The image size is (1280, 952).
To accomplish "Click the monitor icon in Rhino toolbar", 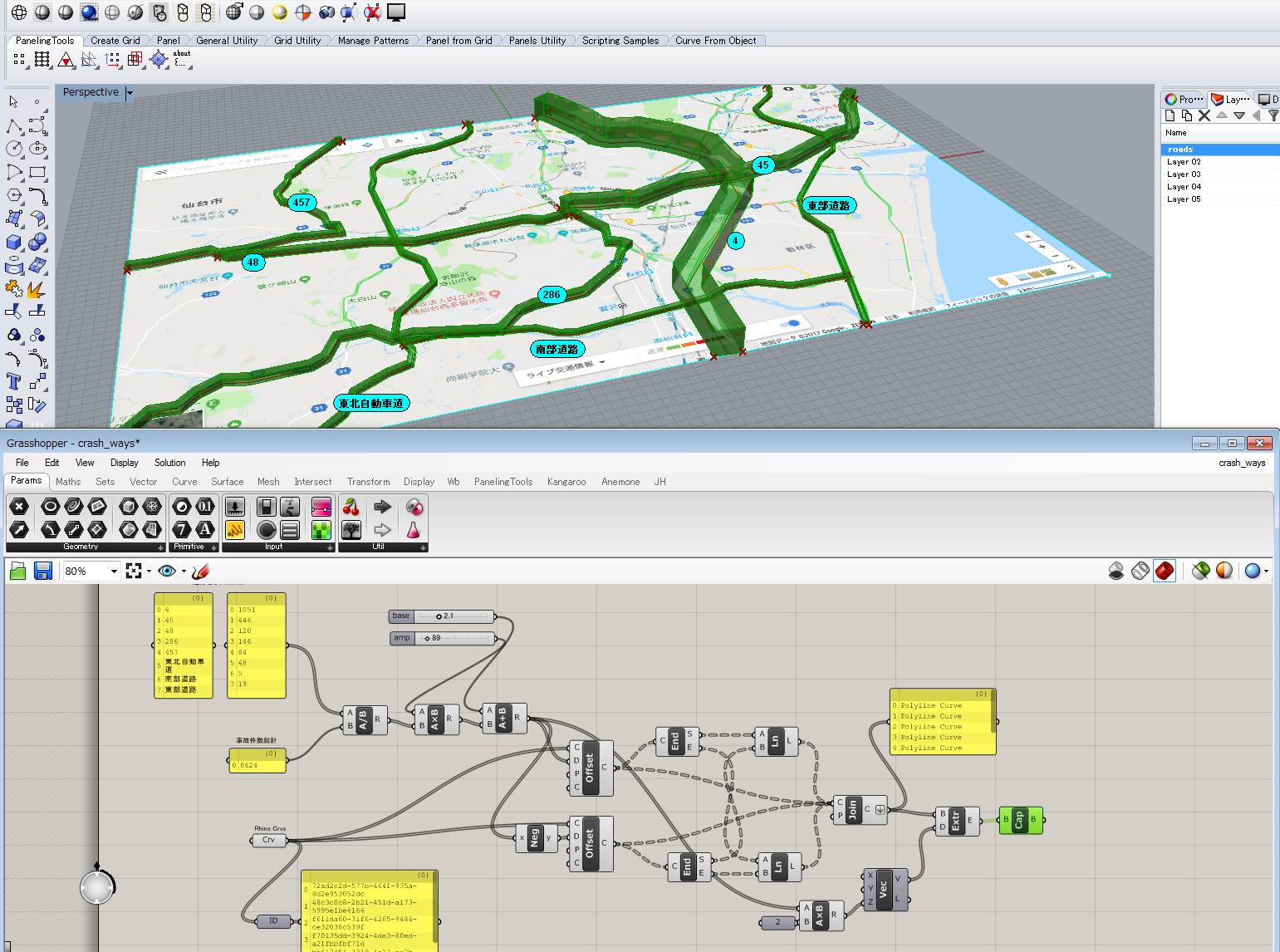I will 396,12.
